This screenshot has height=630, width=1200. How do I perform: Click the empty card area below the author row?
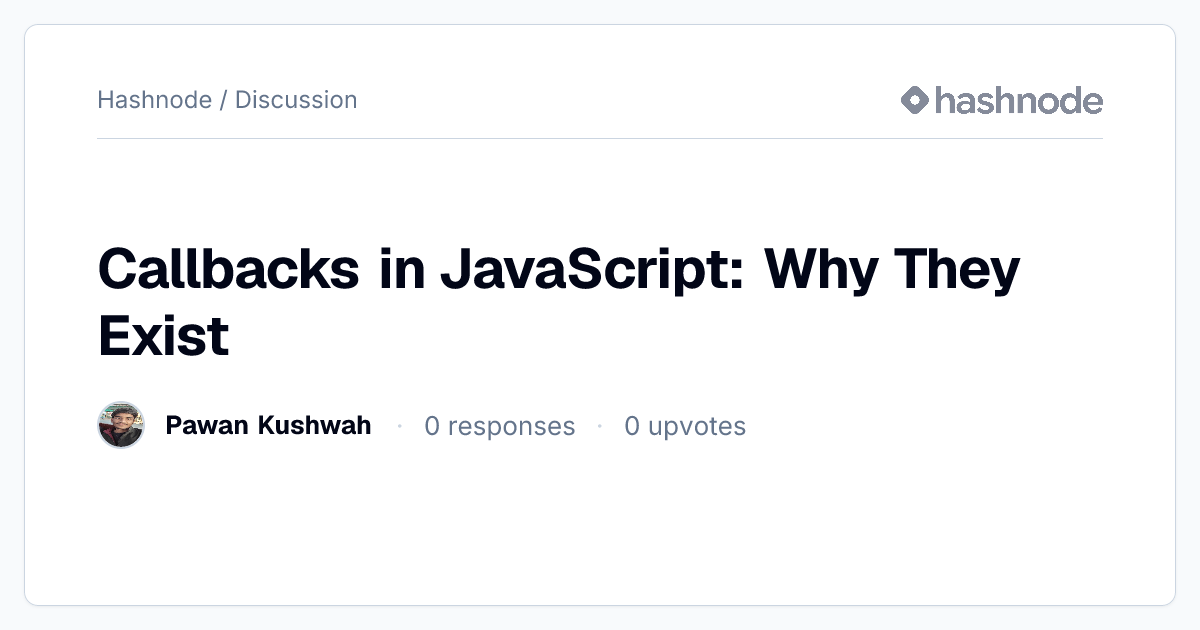coord(600,525)
